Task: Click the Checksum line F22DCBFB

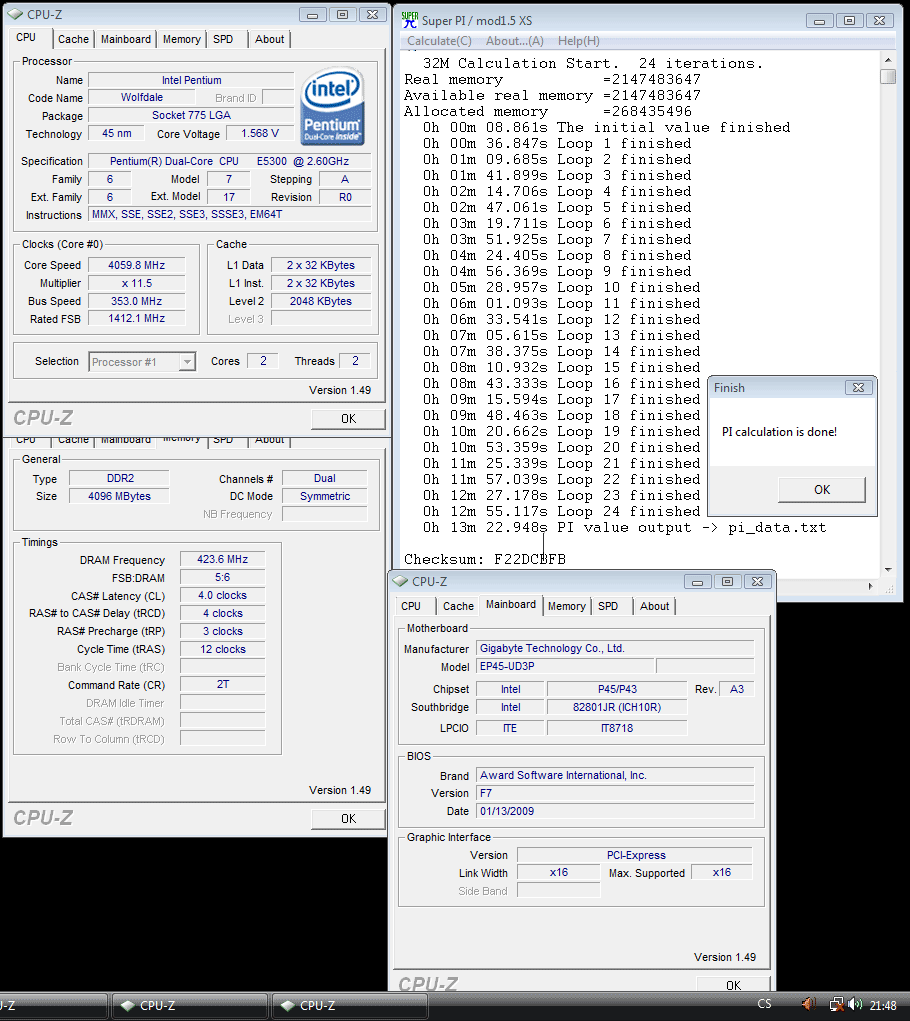Action: pos(485,559)
